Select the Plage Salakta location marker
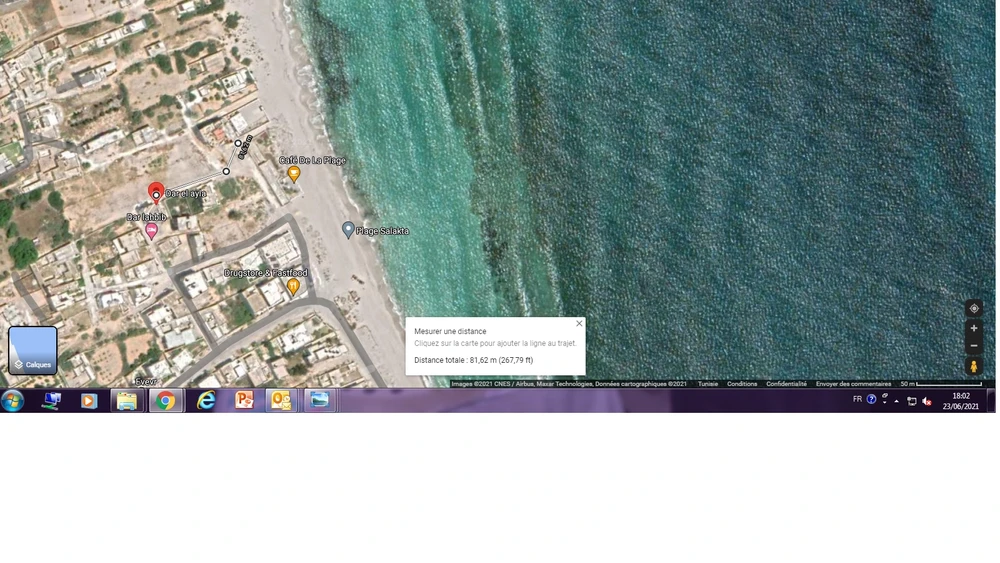 click(x=348, y=230)
